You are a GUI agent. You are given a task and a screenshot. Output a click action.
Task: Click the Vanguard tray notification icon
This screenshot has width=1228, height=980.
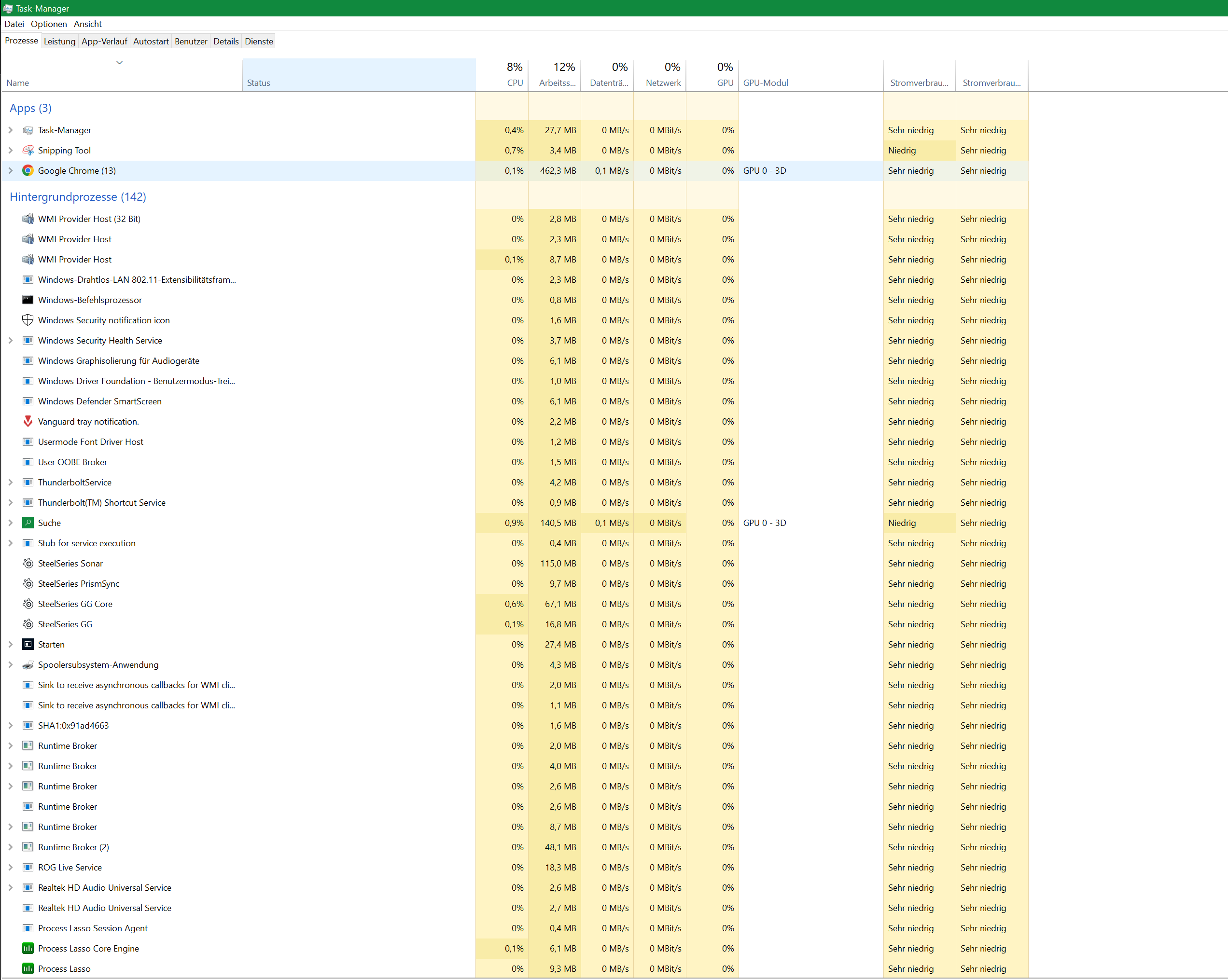coord(28,421)
